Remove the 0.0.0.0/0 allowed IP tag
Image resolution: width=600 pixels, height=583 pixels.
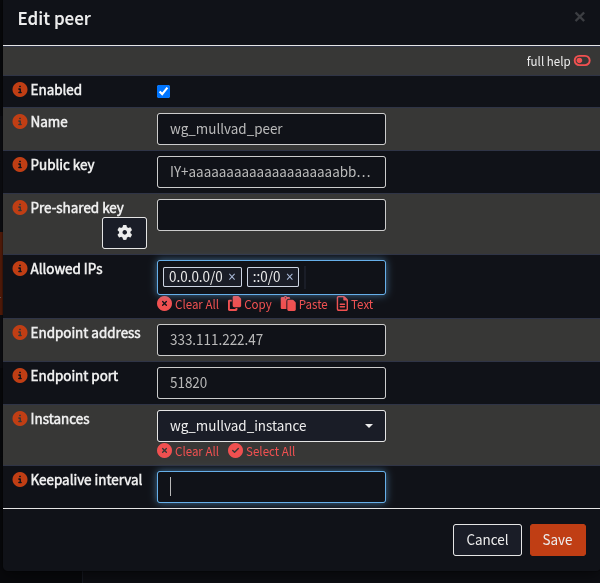(x=232, y=277)
